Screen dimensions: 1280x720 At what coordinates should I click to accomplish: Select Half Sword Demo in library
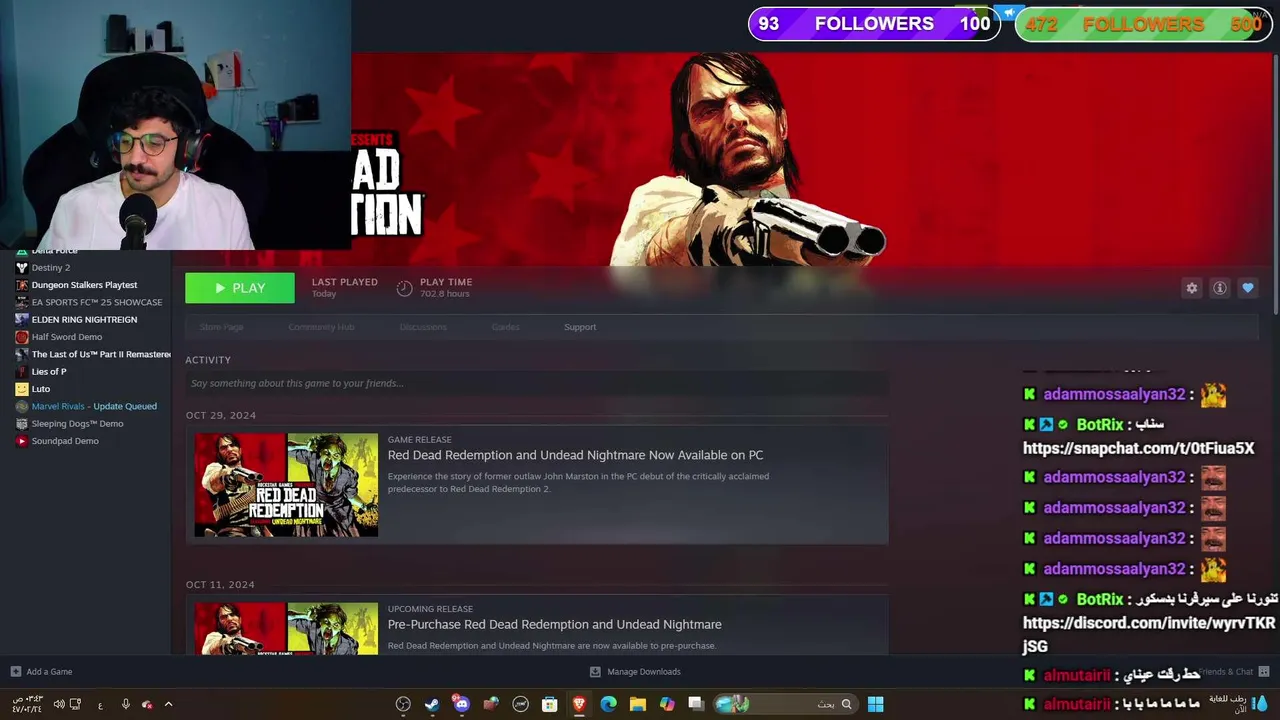click(x=66, y=337)
